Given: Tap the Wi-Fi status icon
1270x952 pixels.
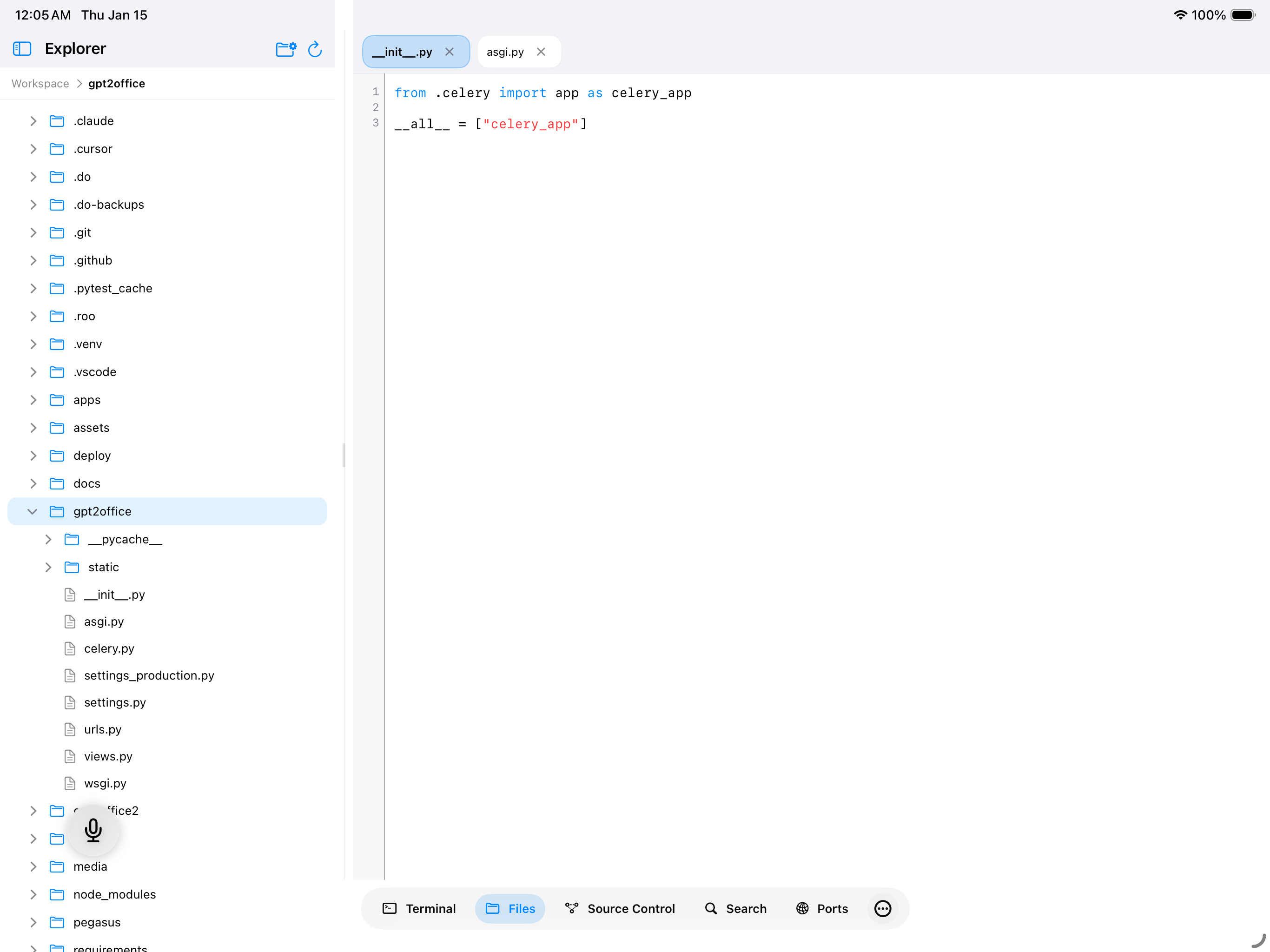Looking at the screenshot, I should 1180,15.
